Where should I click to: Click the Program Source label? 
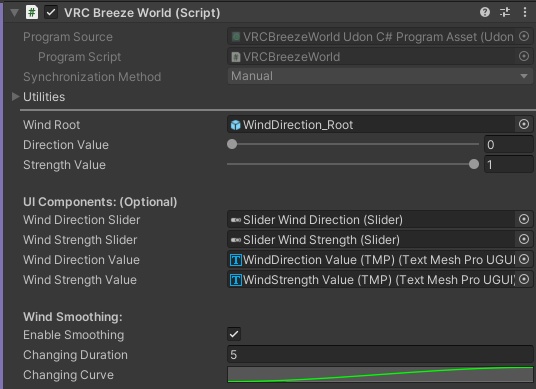coord(68,37)
